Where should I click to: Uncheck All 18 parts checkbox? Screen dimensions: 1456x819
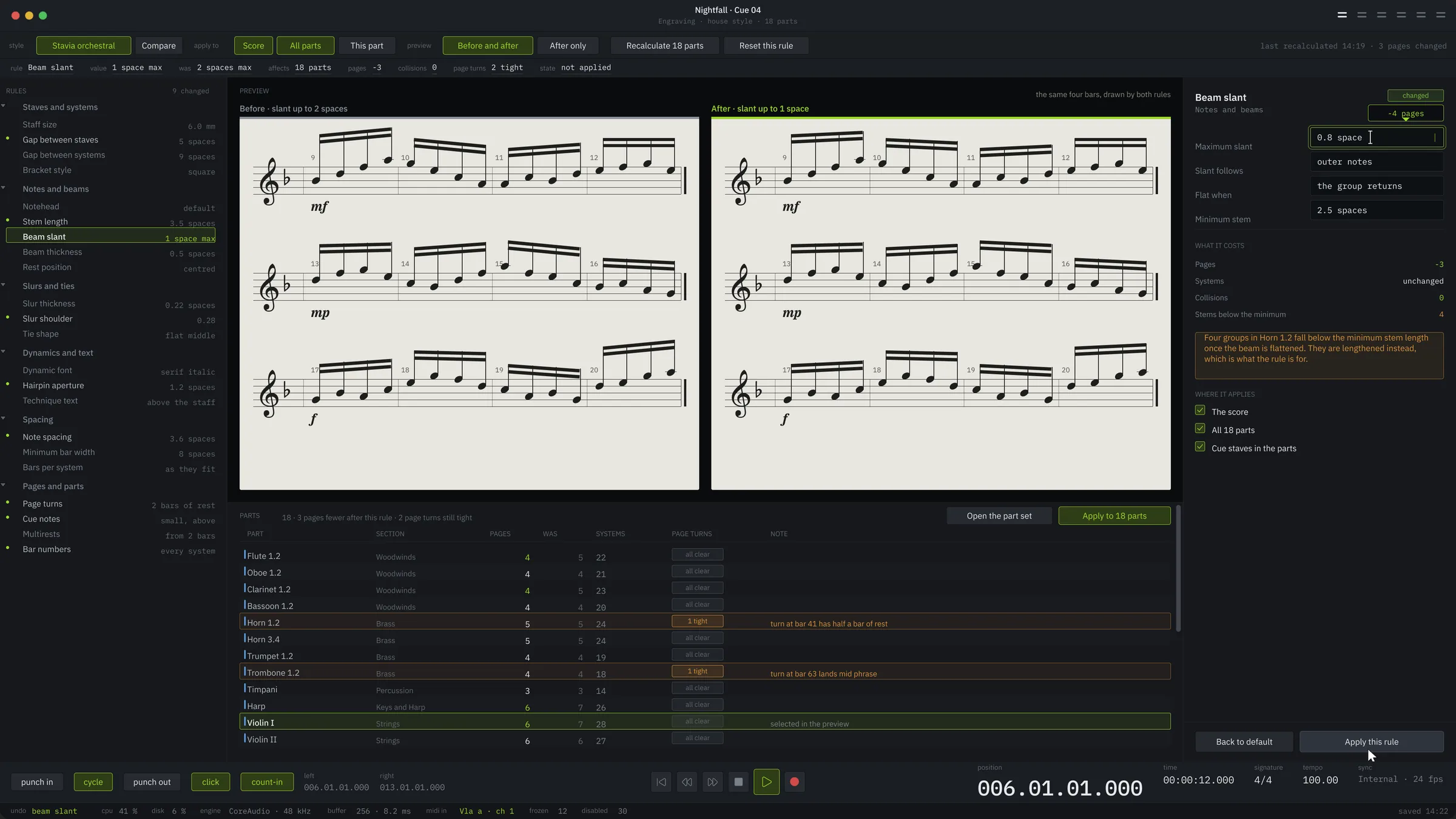[x=1200, y=429]
